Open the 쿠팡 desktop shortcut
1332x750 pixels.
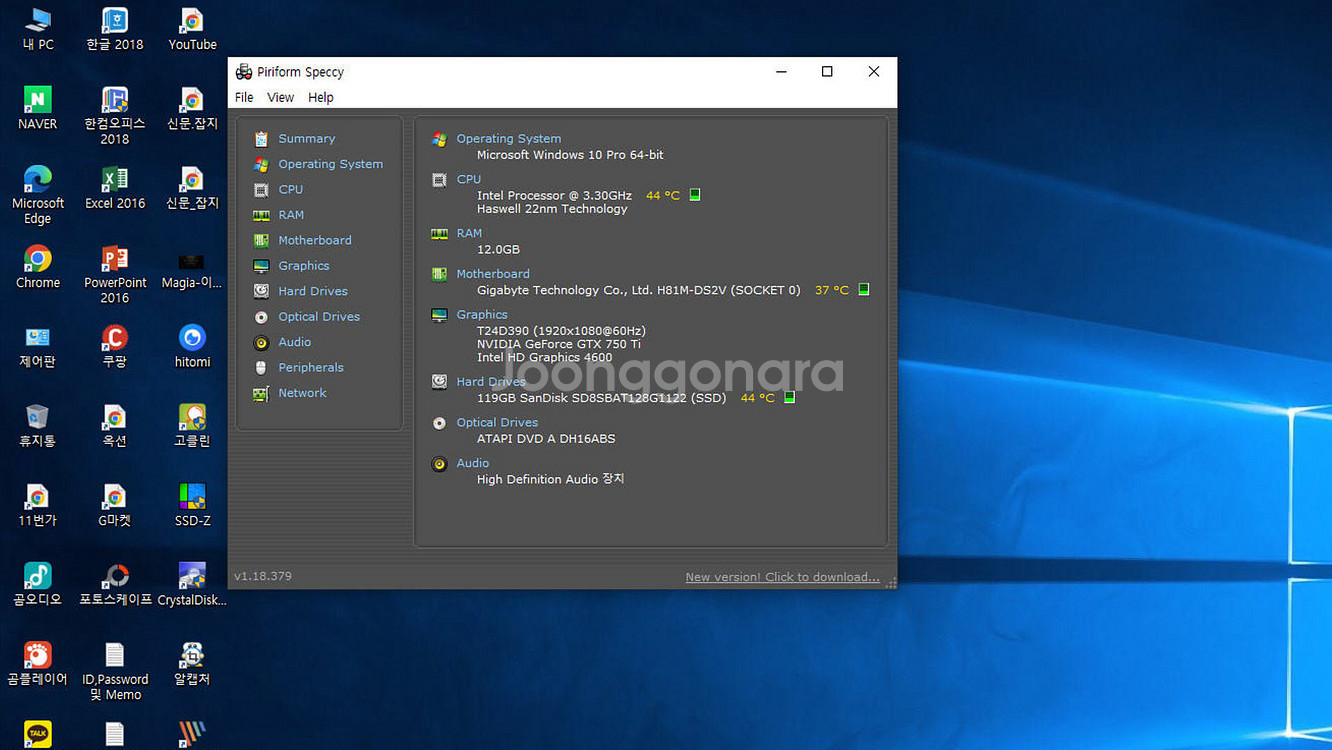(x=115, y=347)
